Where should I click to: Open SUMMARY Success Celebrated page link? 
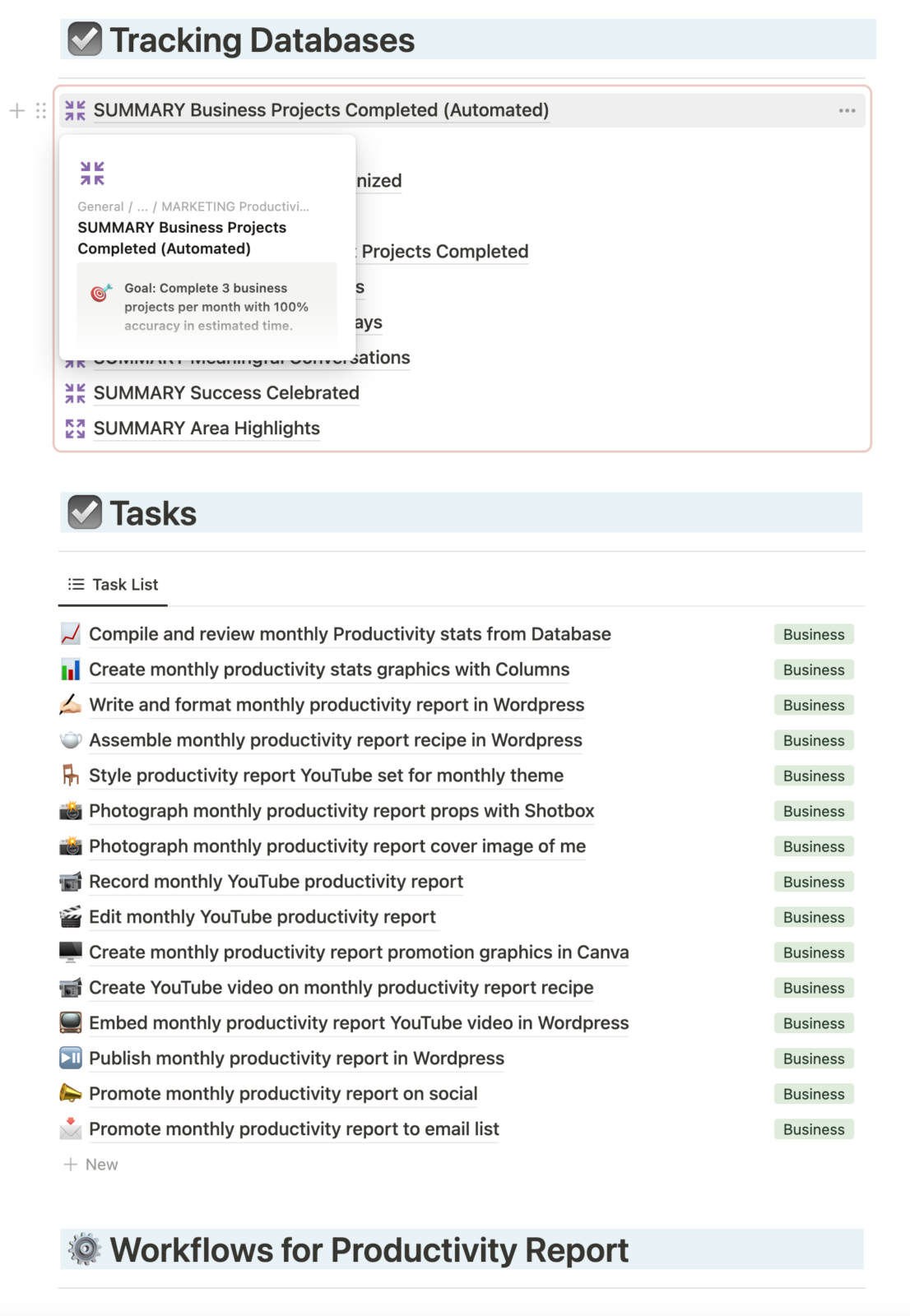click(225, 393)
